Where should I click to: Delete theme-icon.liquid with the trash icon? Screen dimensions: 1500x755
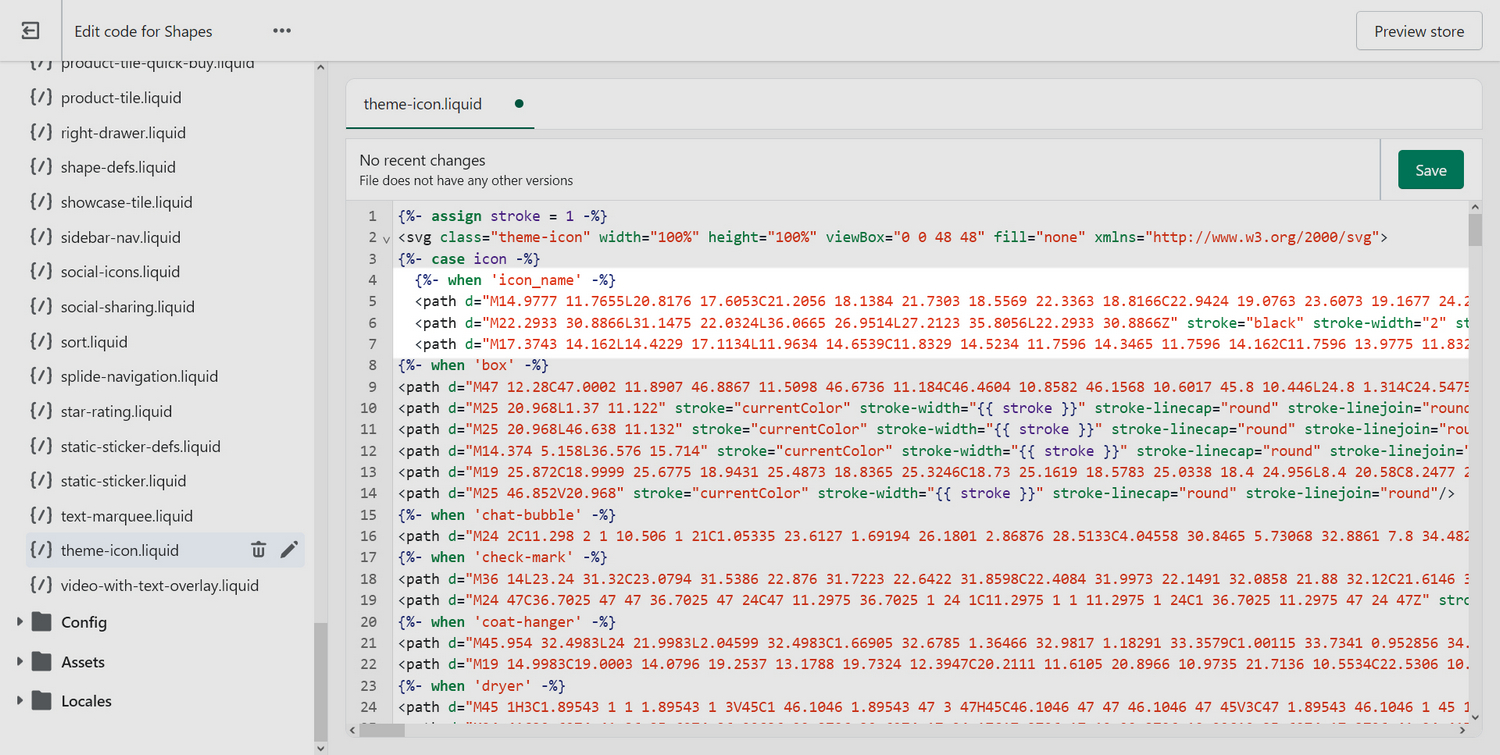[x=258, y=549]
